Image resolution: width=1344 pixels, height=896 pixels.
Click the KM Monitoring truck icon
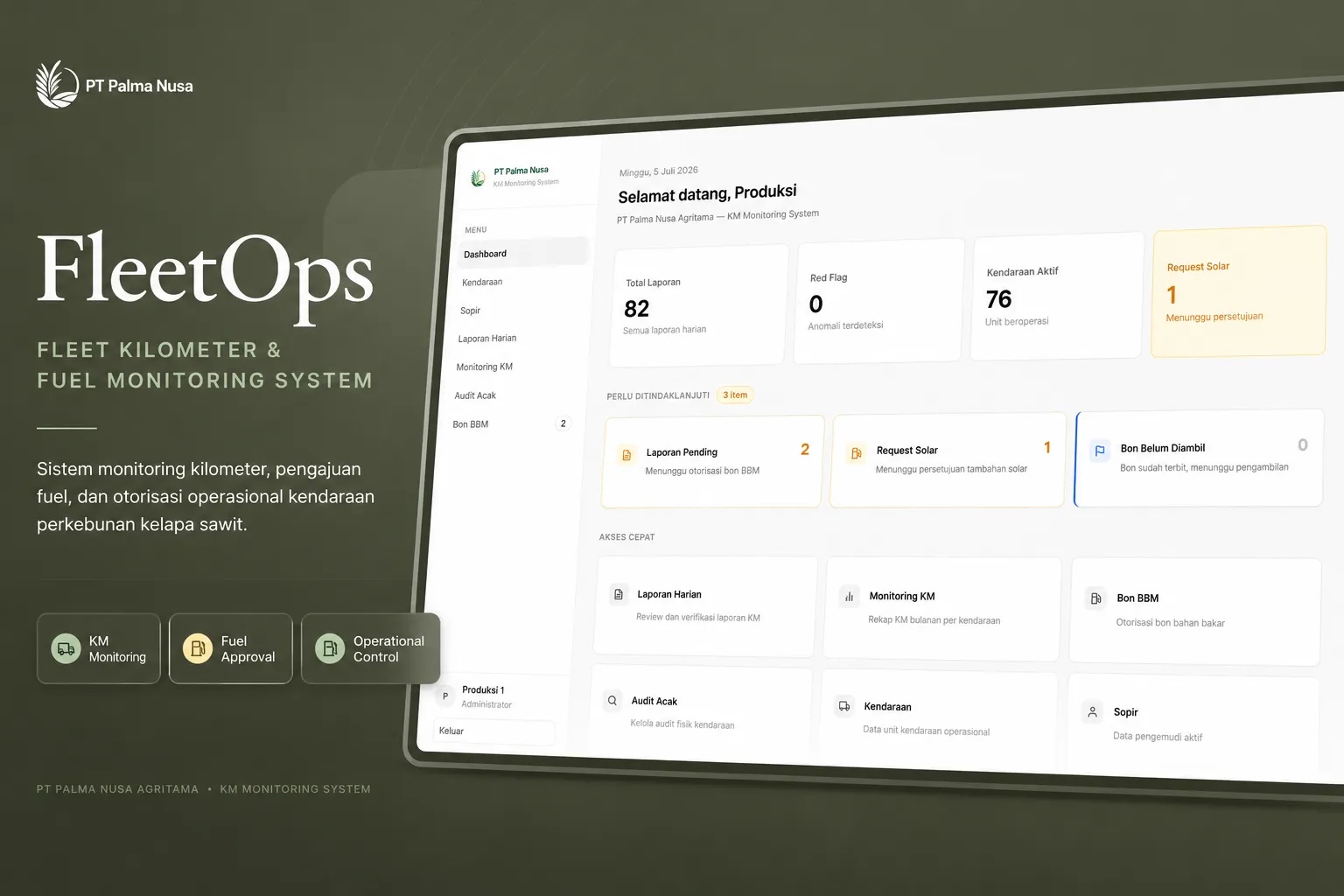66,648
